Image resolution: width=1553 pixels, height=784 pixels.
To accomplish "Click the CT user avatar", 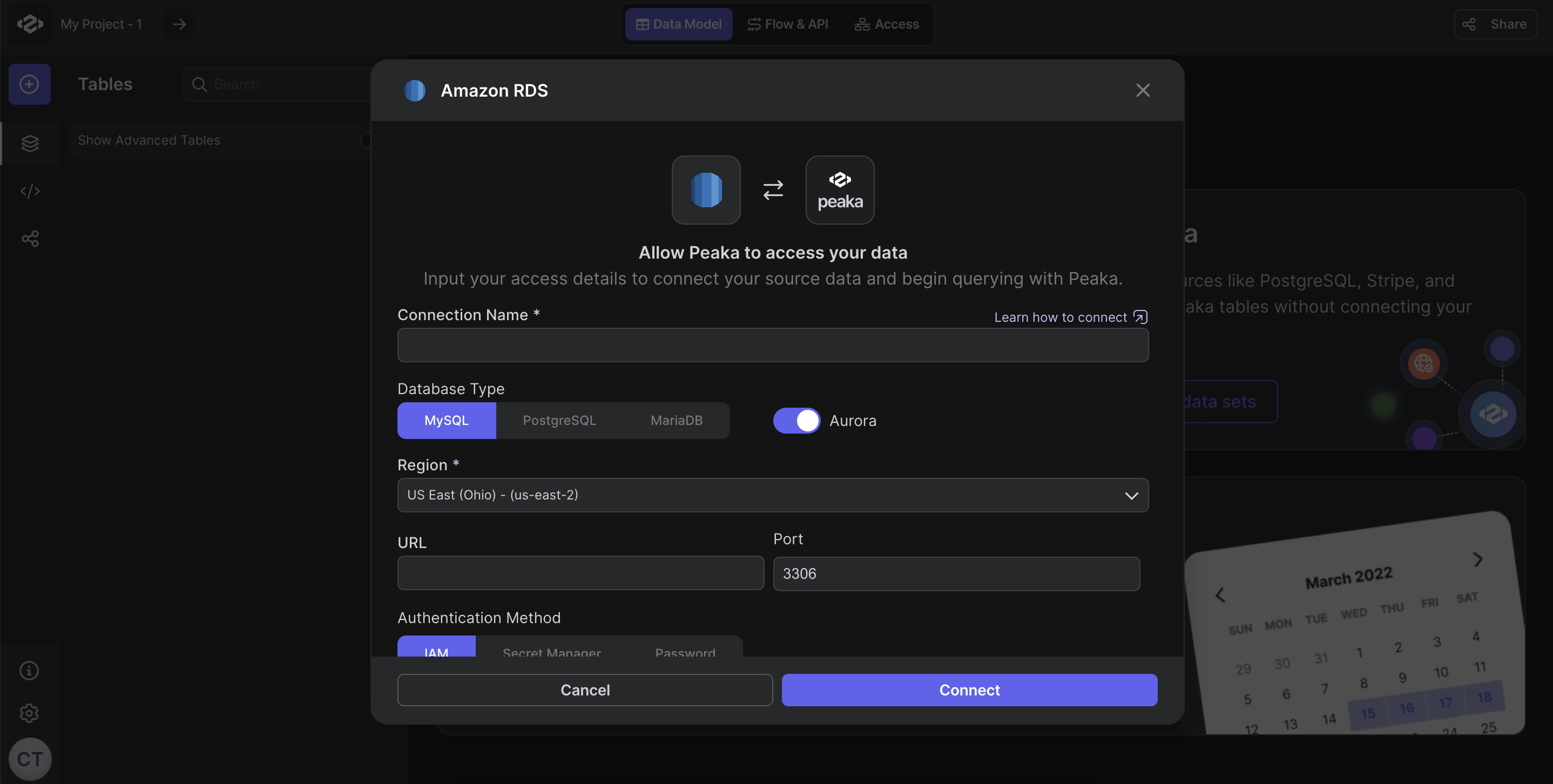I will pyautogui.click(x=30, y=759).
